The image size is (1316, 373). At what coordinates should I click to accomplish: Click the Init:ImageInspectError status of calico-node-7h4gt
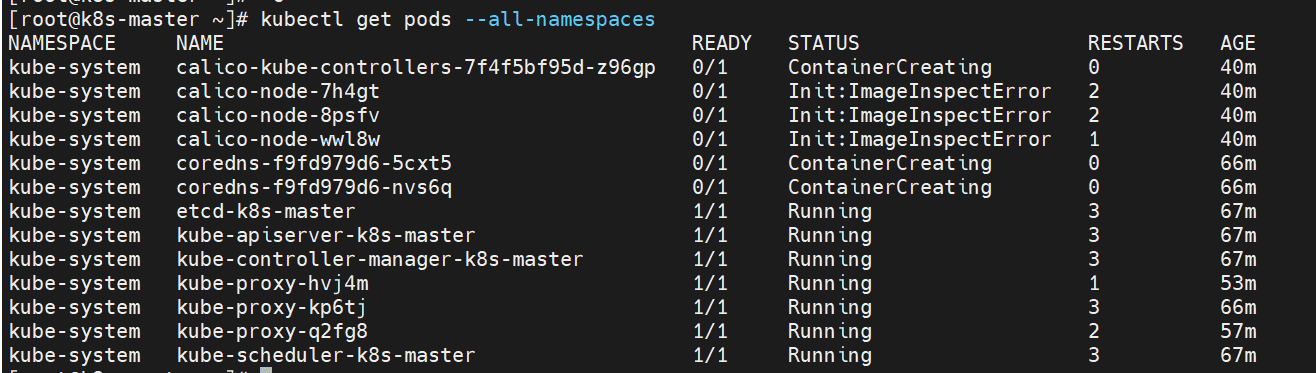pyautogui.click(x=920, y=91)
